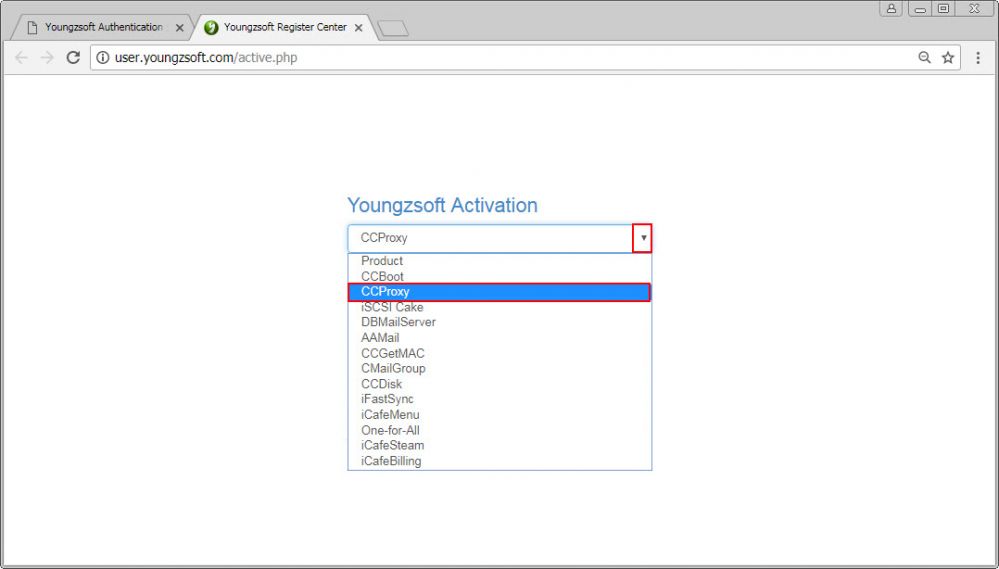
Task: Open the Chrome user profile icon
Action: tap(891, 8)
